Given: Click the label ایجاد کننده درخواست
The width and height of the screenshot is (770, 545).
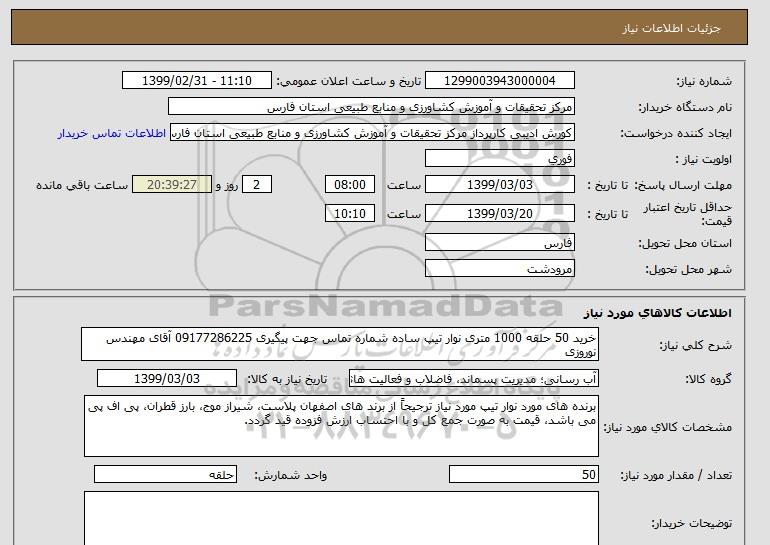Looking at the screenshot, I should [x=676, y=134].
